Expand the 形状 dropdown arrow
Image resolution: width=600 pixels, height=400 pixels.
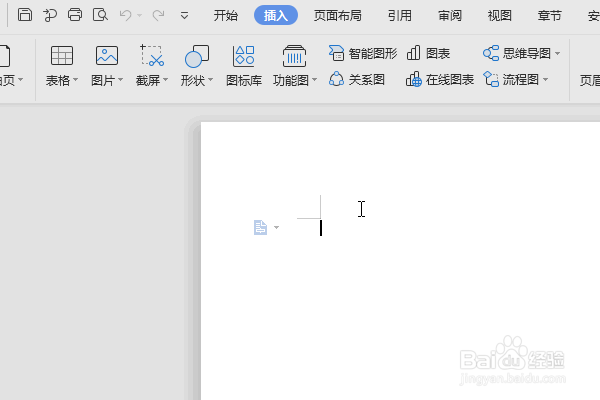[210, 80]
